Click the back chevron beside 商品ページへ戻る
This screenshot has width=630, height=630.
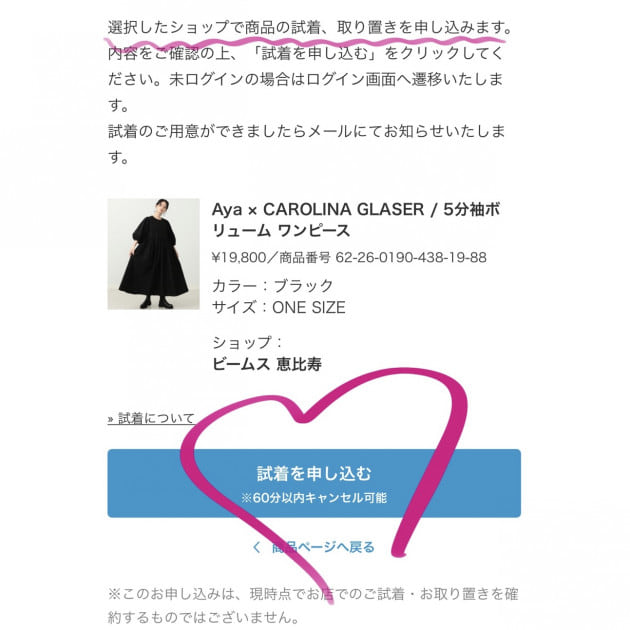(x=256, y=547)
